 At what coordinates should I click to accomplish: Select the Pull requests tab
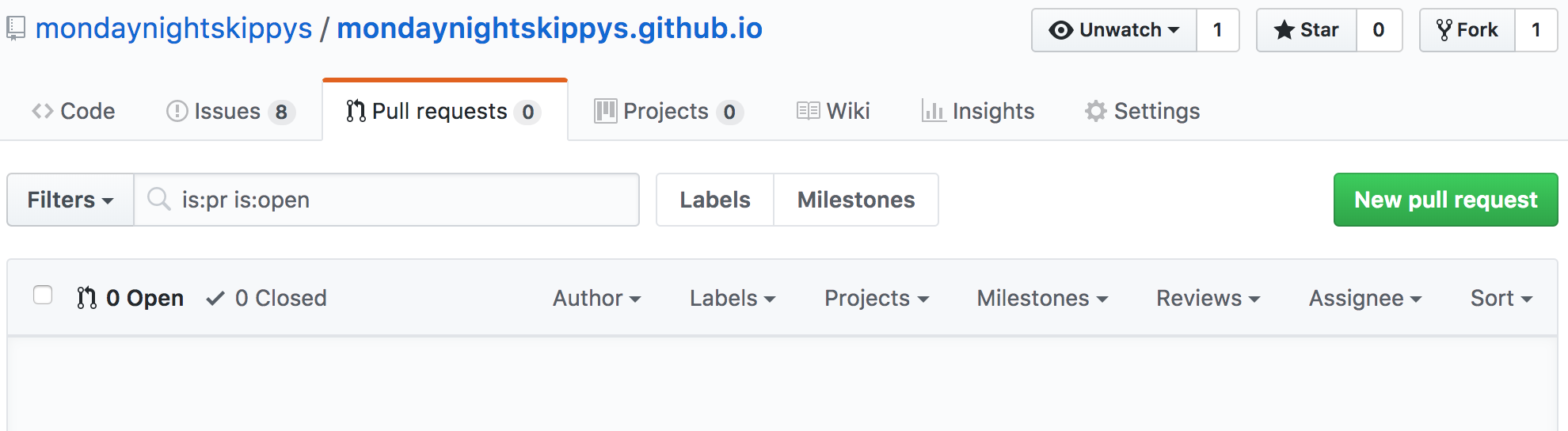click(445, 111)
